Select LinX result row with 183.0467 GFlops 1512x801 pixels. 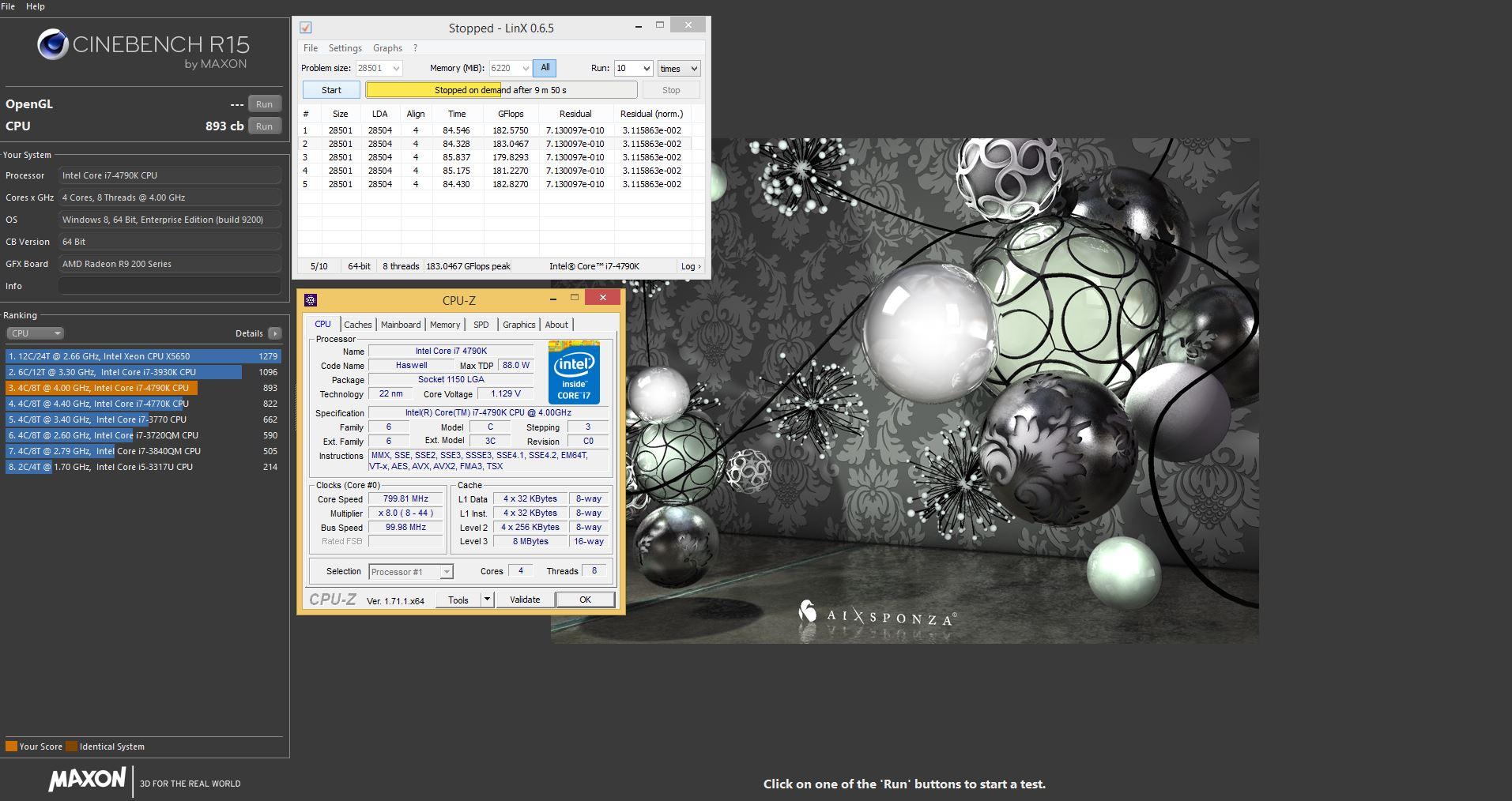(495, 144)
